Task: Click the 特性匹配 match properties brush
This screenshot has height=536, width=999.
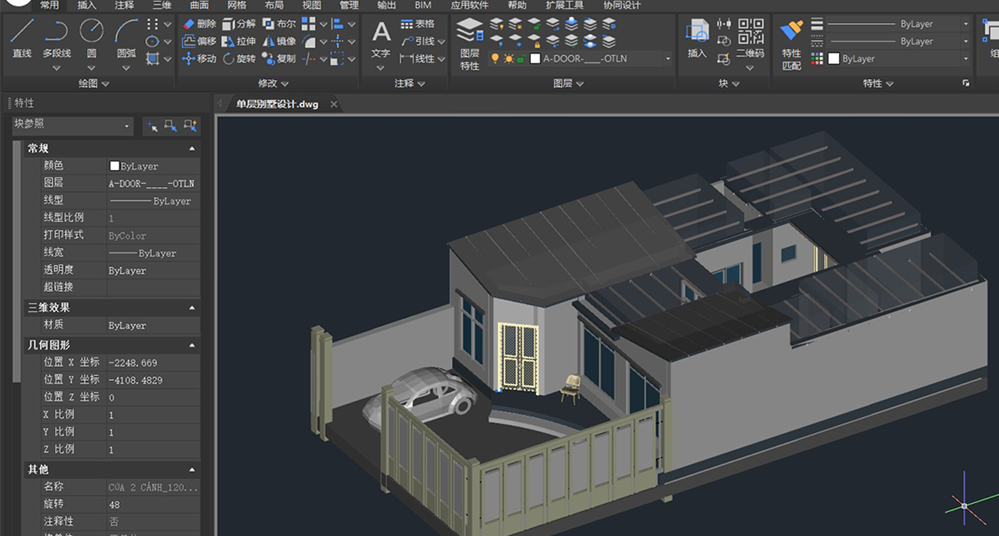Action: click(791, 45)
